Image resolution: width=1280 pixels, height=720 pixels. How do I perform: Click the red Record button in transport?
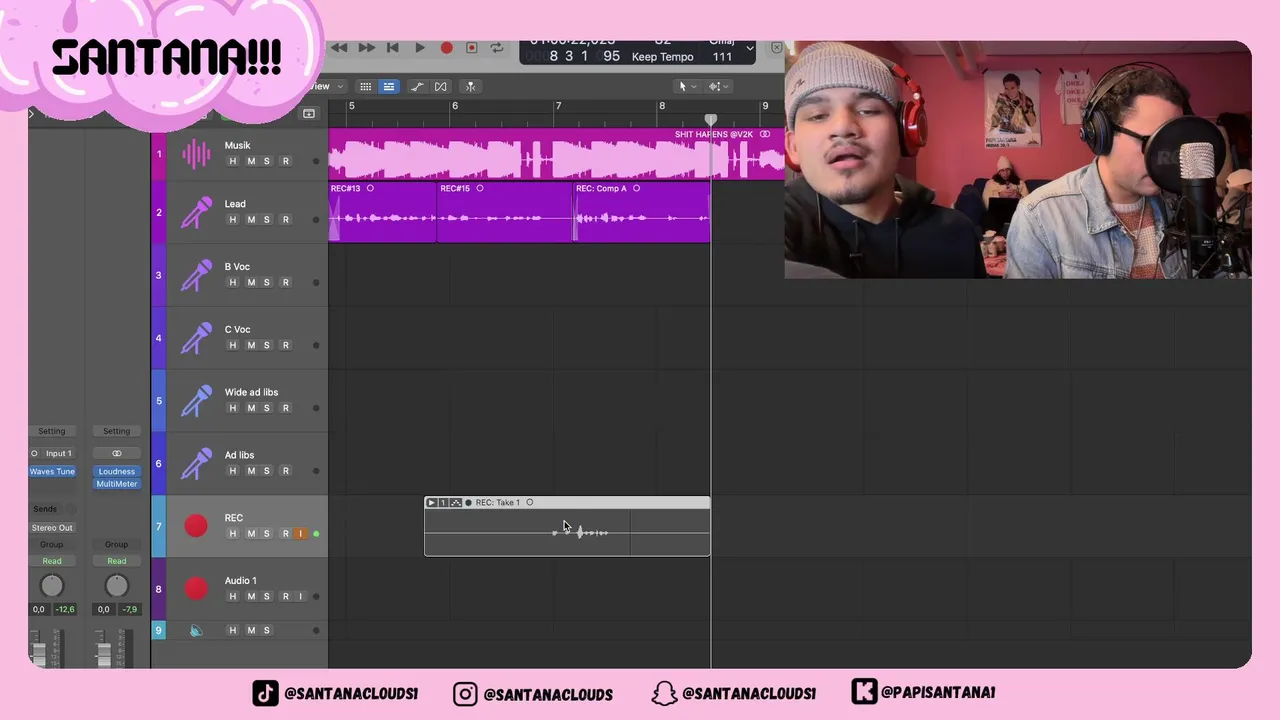[446, 48]
